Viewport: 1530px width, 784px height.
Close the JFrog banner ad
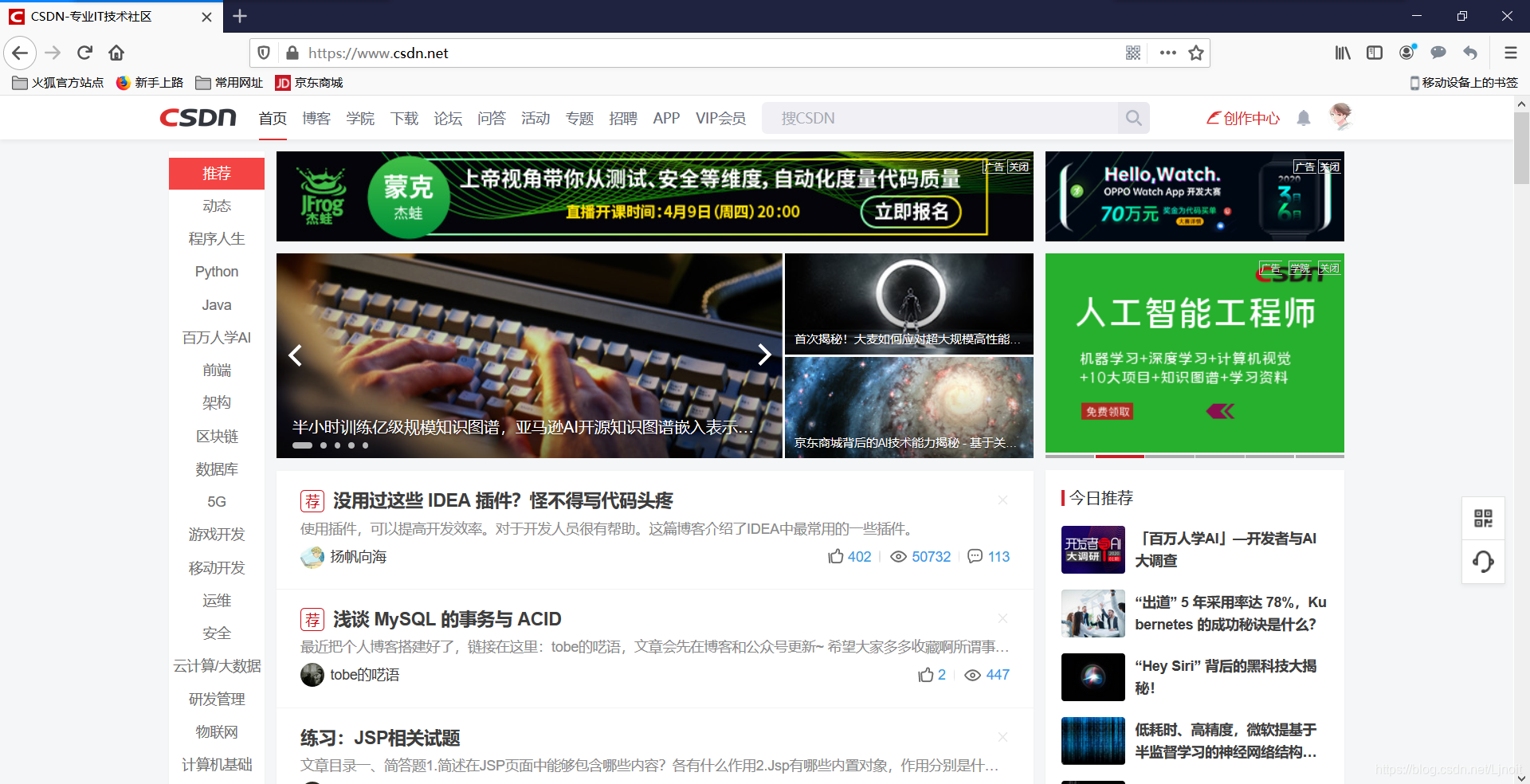pos(1019,167)
